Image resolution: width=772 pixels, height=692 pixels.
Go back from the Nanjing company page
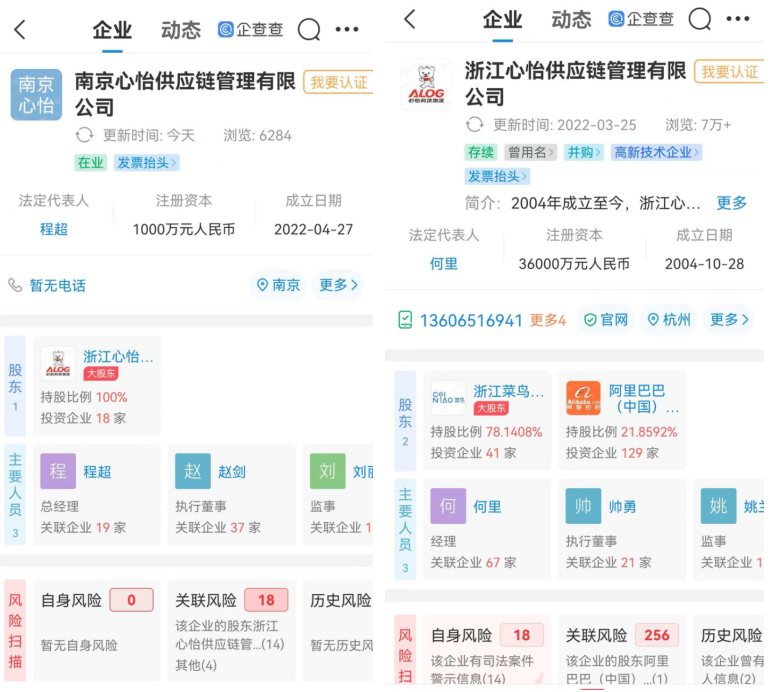[x=20, y=30]
